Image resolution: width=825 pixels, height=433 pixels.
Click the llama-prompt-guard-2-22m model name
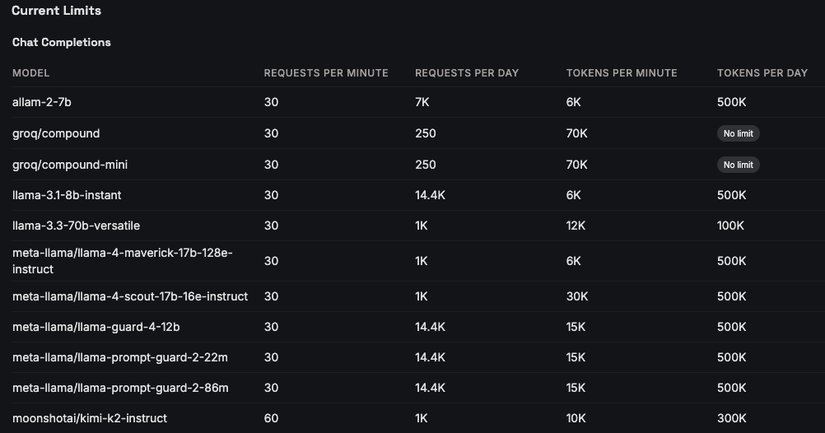pos(120,358)
